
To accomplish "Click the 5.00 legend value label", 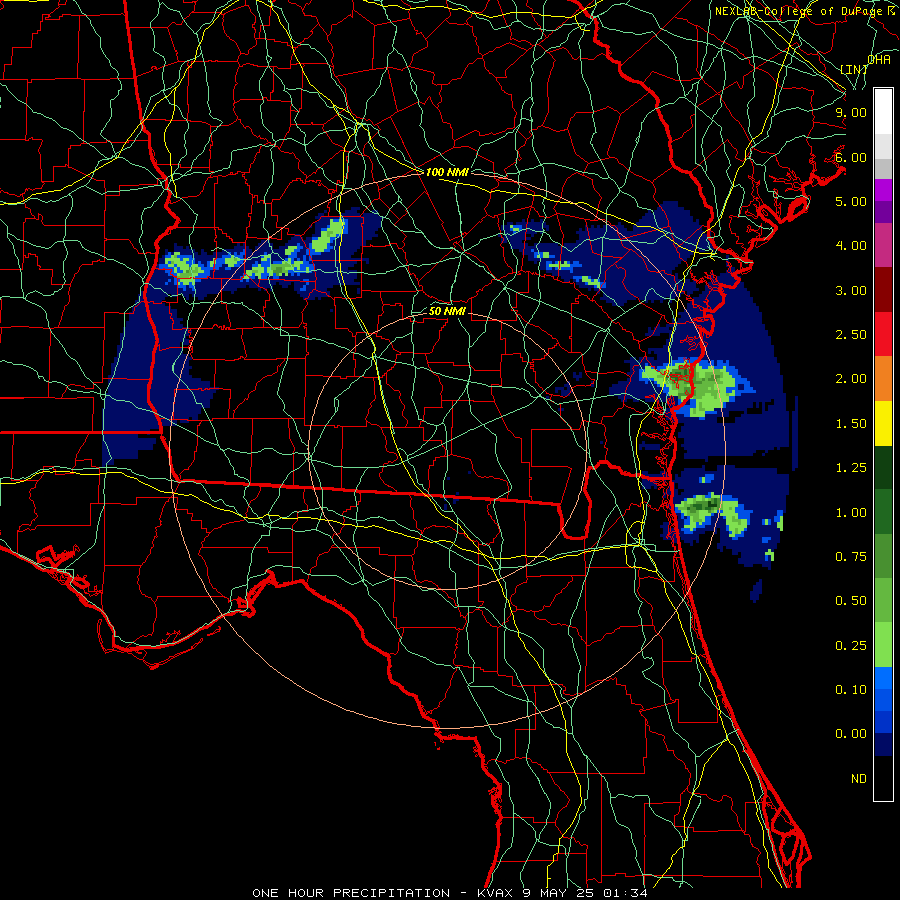I will [x=851, y=201].
